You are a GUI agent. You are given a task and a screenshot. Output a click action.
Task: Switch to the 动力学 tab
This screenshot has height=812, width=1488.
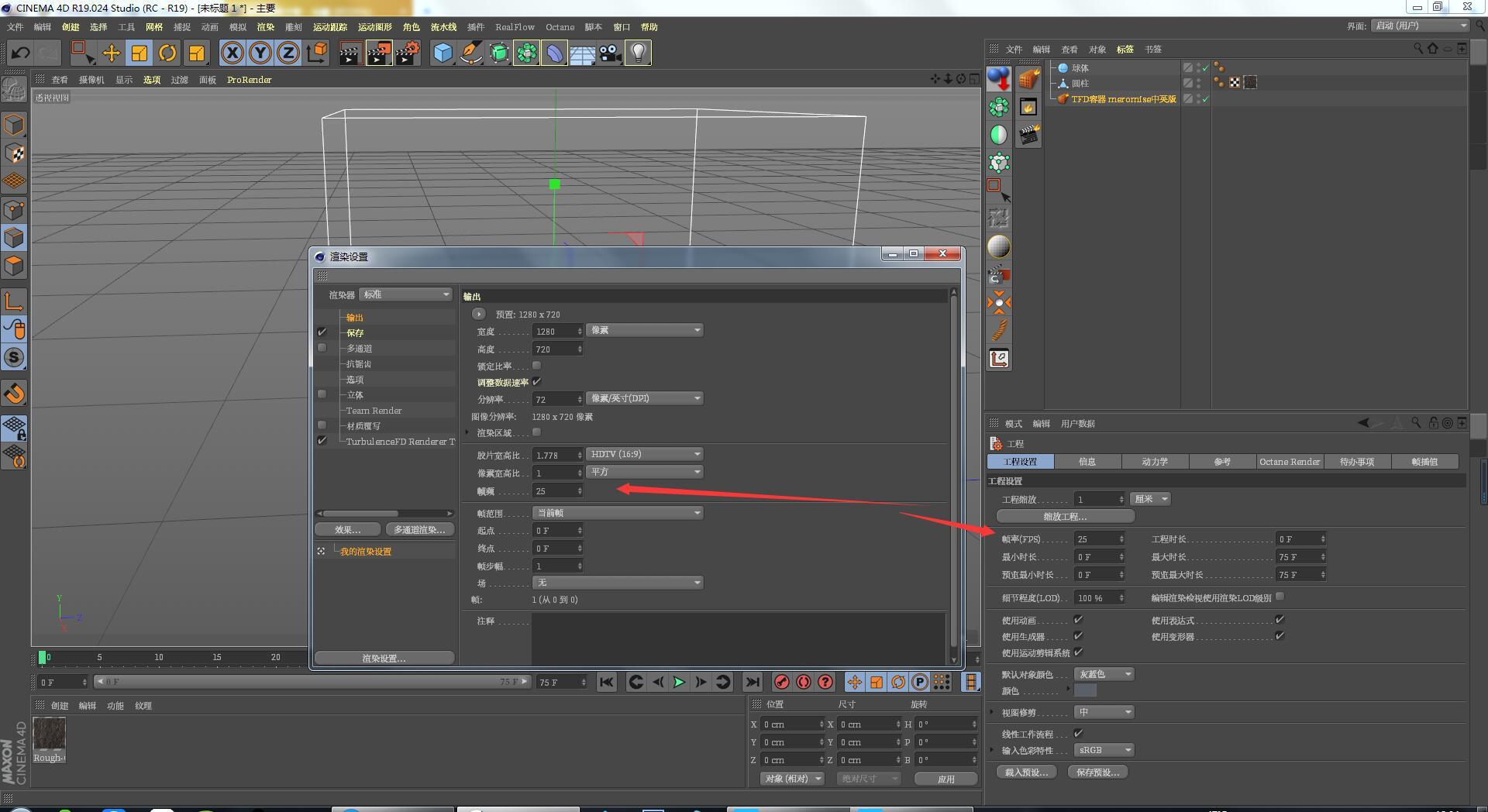pos(1154,462)
